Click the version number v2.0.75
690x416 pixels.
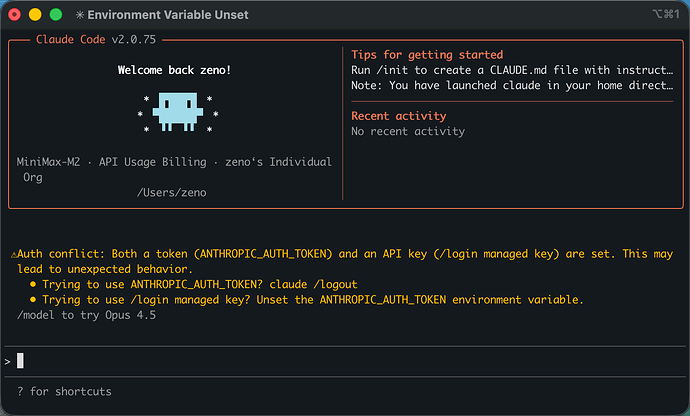click(134, 40)
